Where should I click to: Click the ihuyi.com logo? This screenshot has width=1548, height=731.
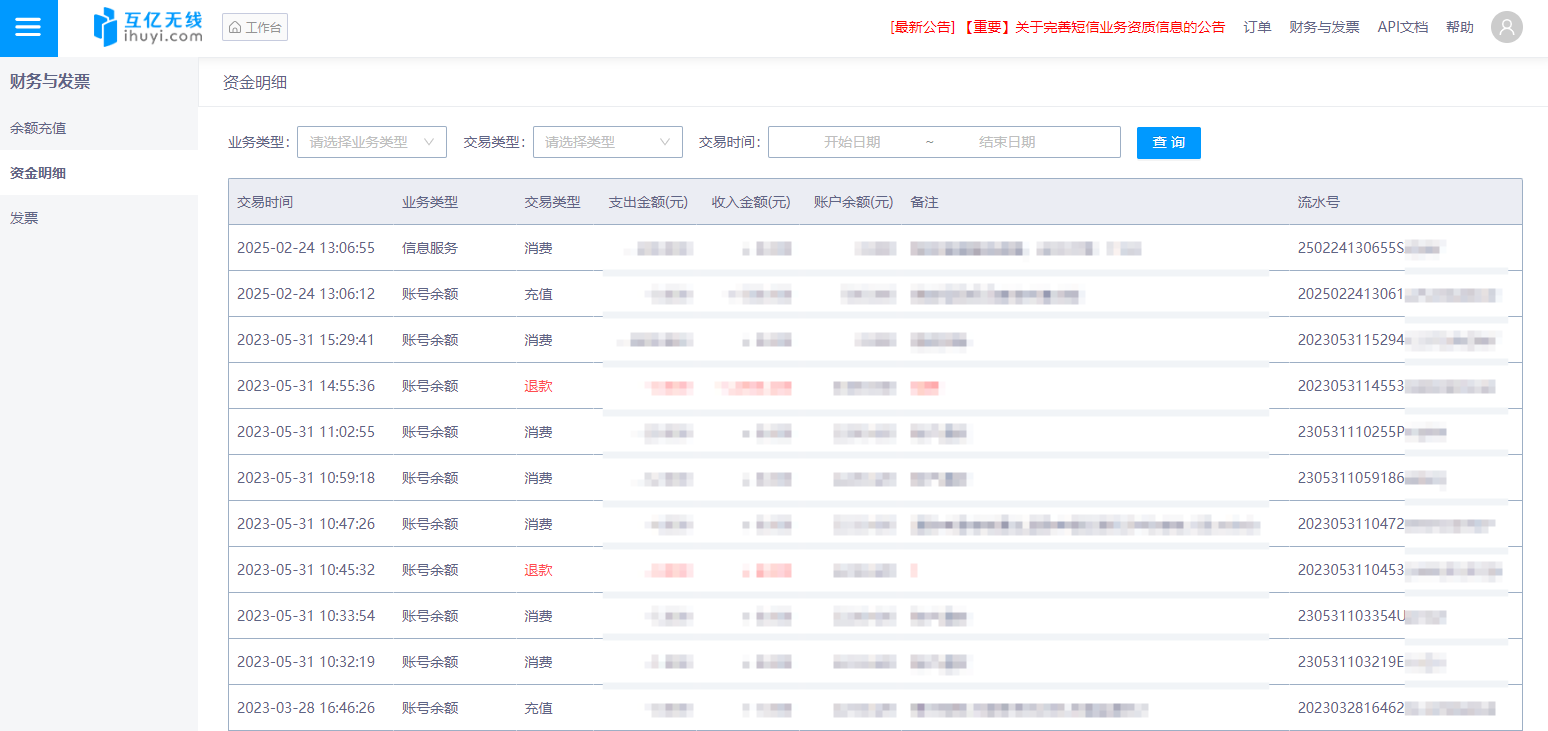tap(148, 27)
